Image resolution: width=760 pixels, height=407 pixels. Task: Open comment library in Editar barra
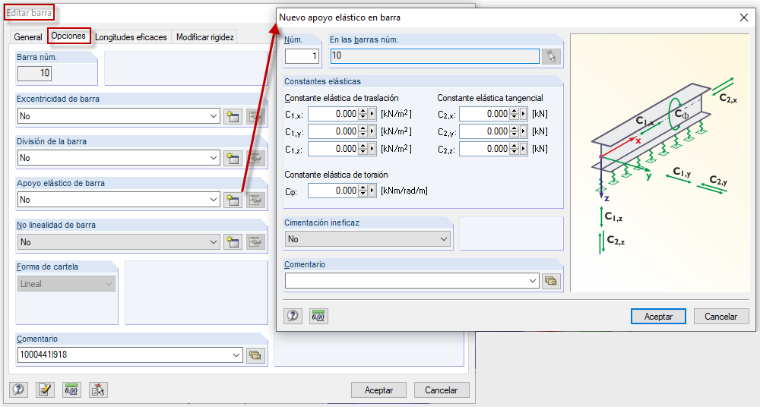coord(255,355)
